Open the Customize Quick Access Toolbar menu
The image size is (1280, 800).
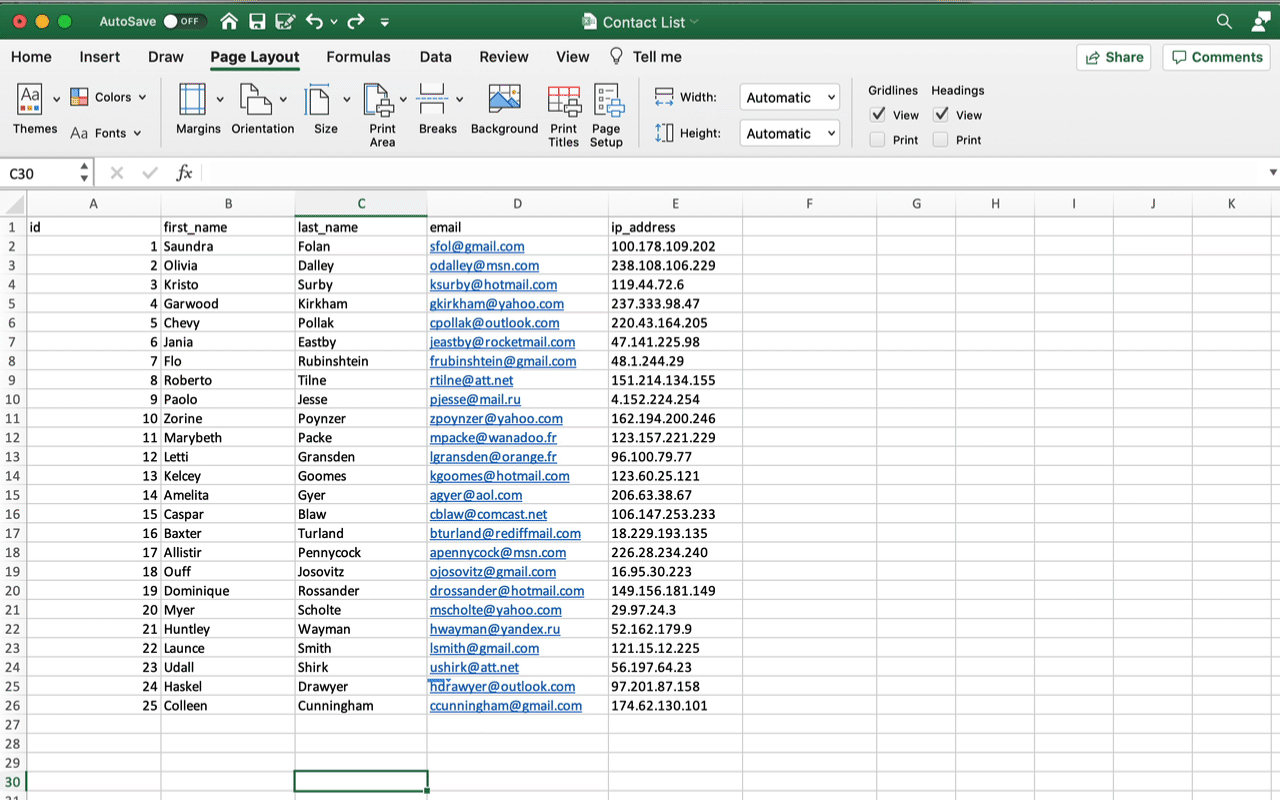coord(385,22)
